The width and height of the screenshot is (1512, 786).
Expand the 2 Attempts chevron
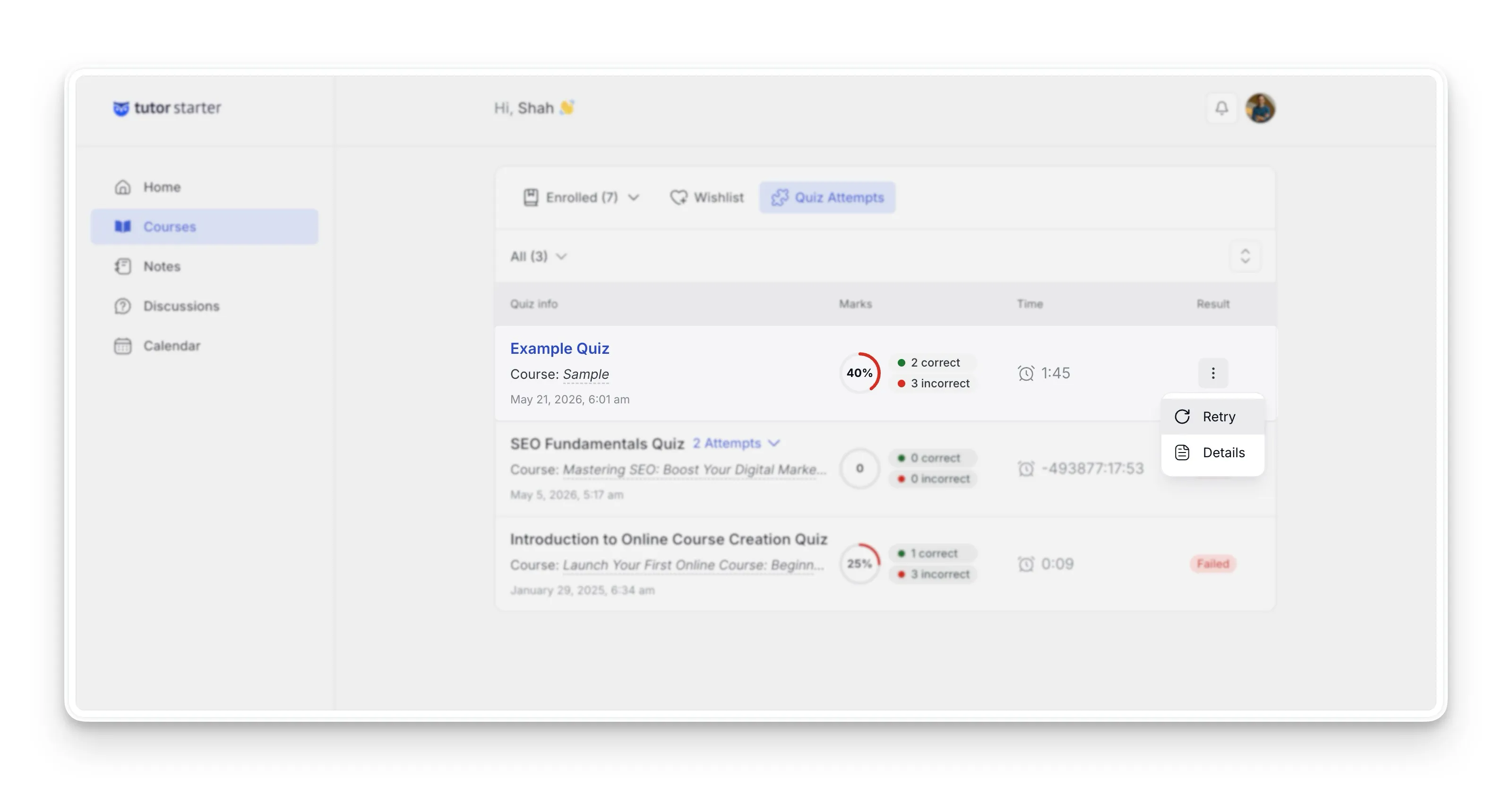point(774,443)
